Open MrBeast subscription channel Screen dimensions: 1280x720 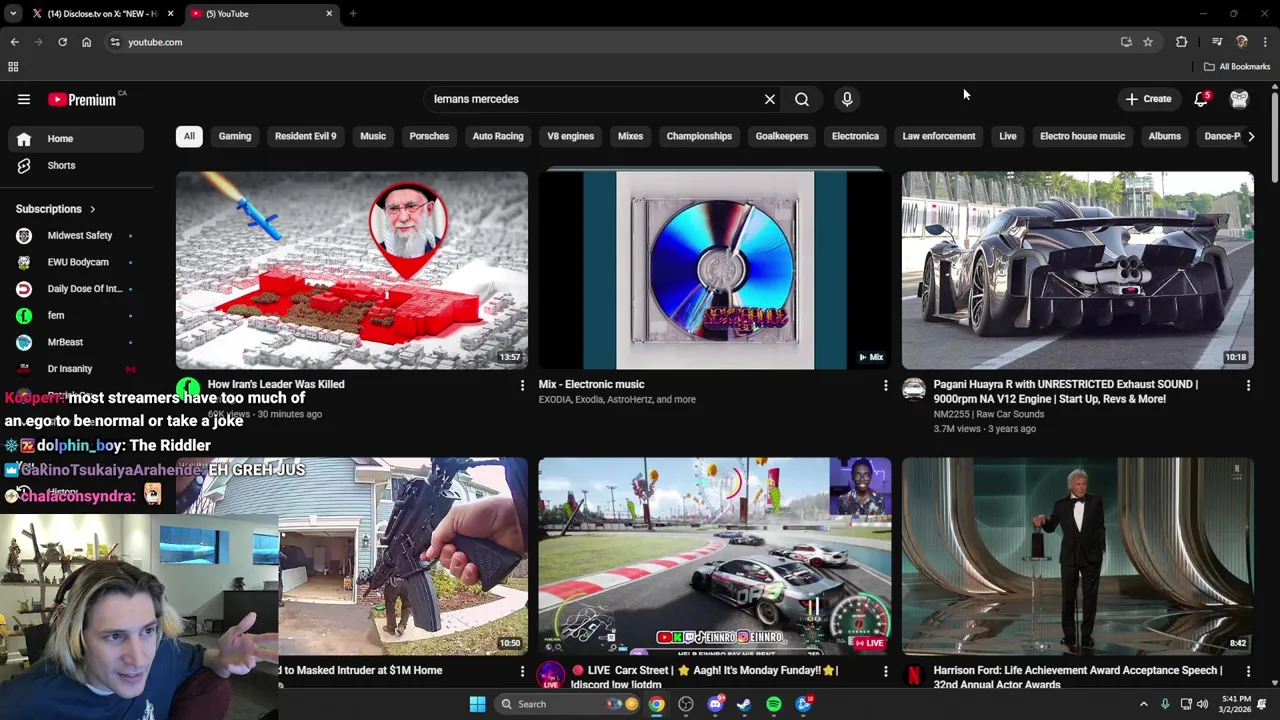point(76,342)
